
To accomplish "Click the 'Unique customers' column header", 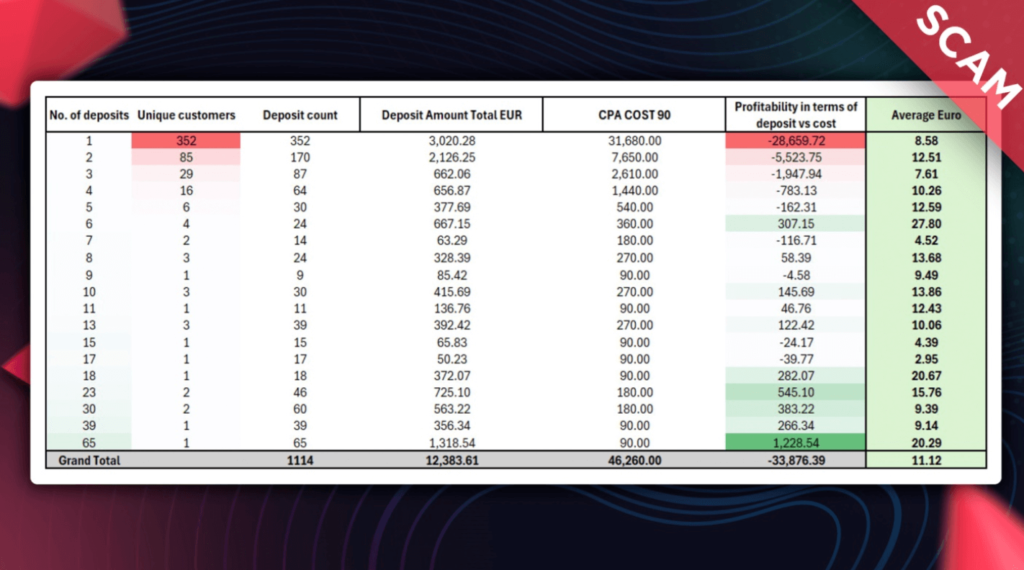I will coord(186,115).
